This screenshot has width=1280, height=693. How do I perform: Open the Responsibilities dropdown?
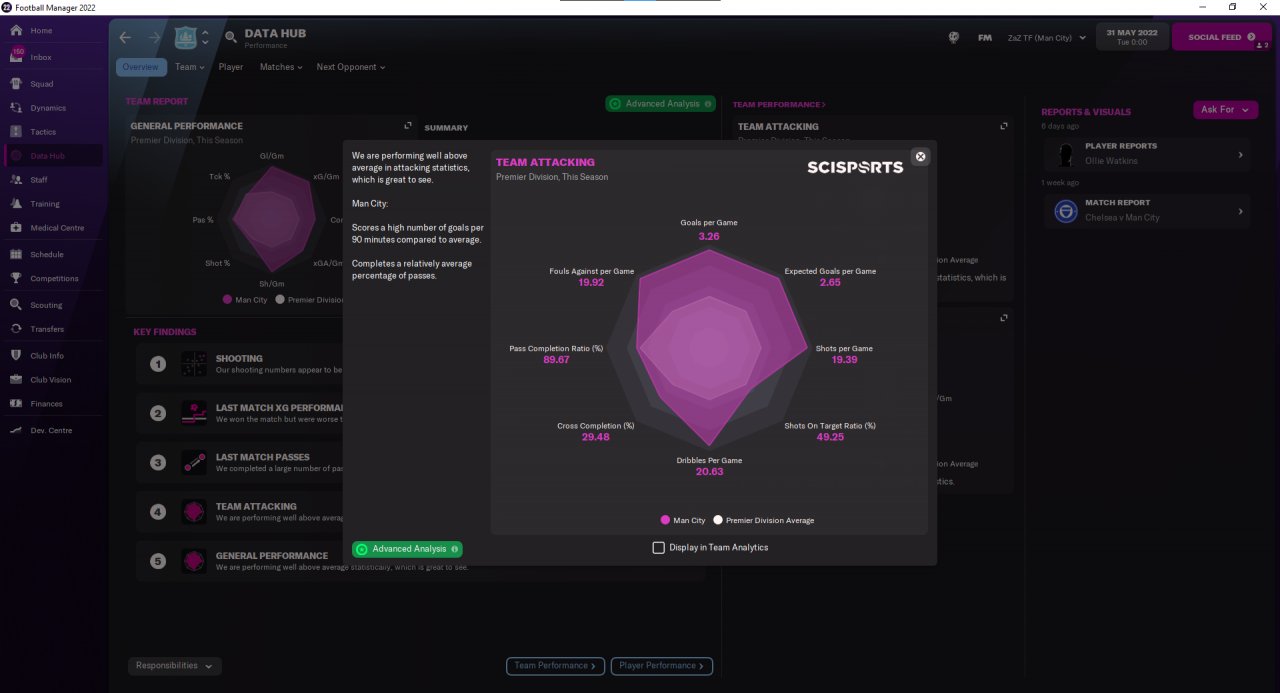pos(175,666)
